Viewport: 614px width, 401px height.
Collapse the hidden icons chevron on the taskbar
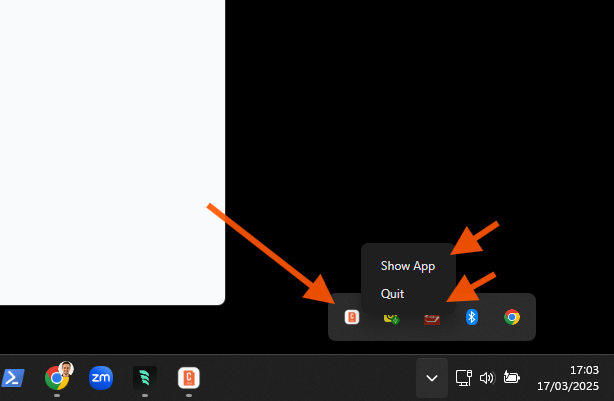[x=432, y=378]
